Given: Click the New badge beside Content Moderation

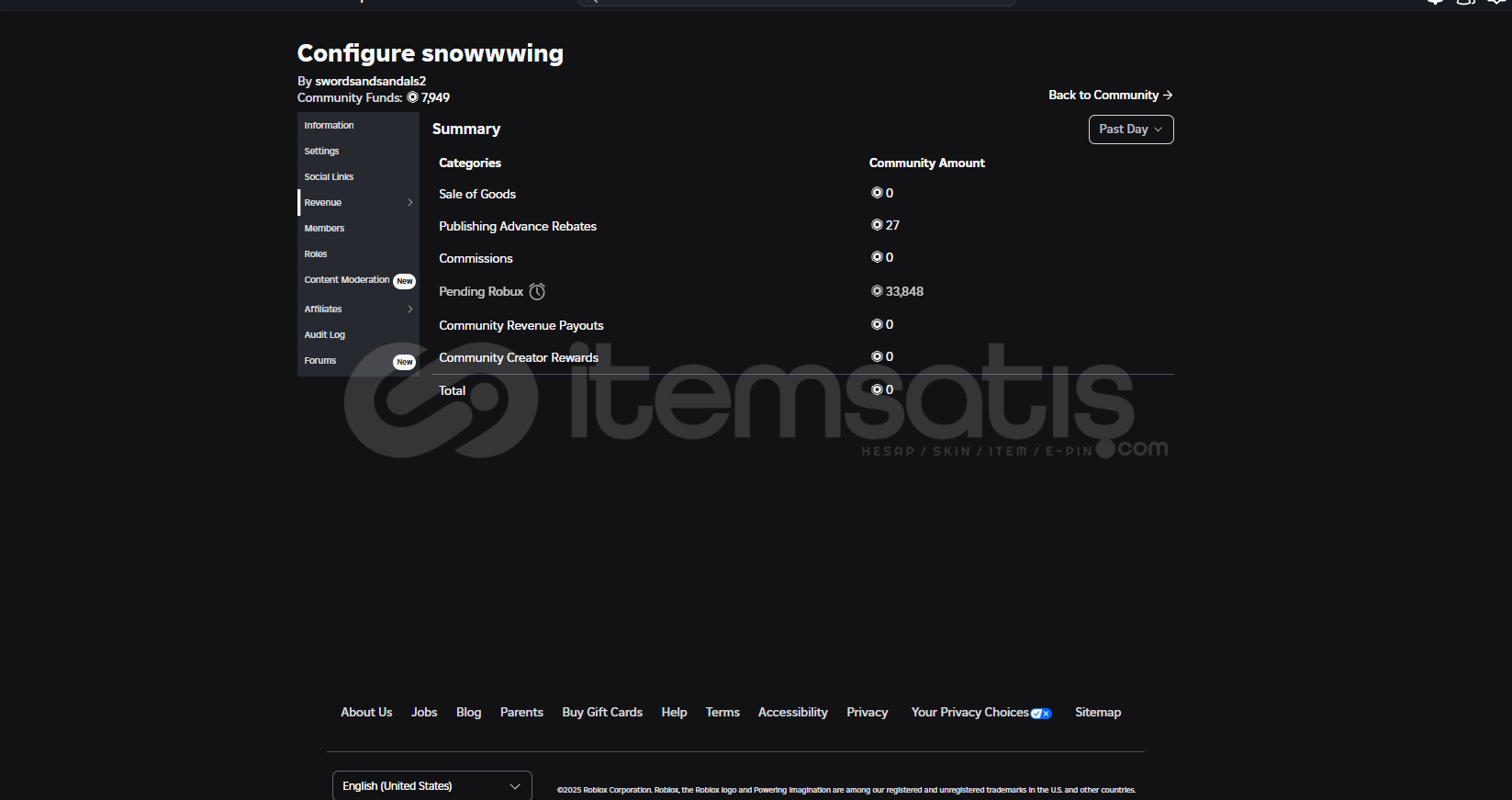Looking at the screenshot, I should point(405,281).
